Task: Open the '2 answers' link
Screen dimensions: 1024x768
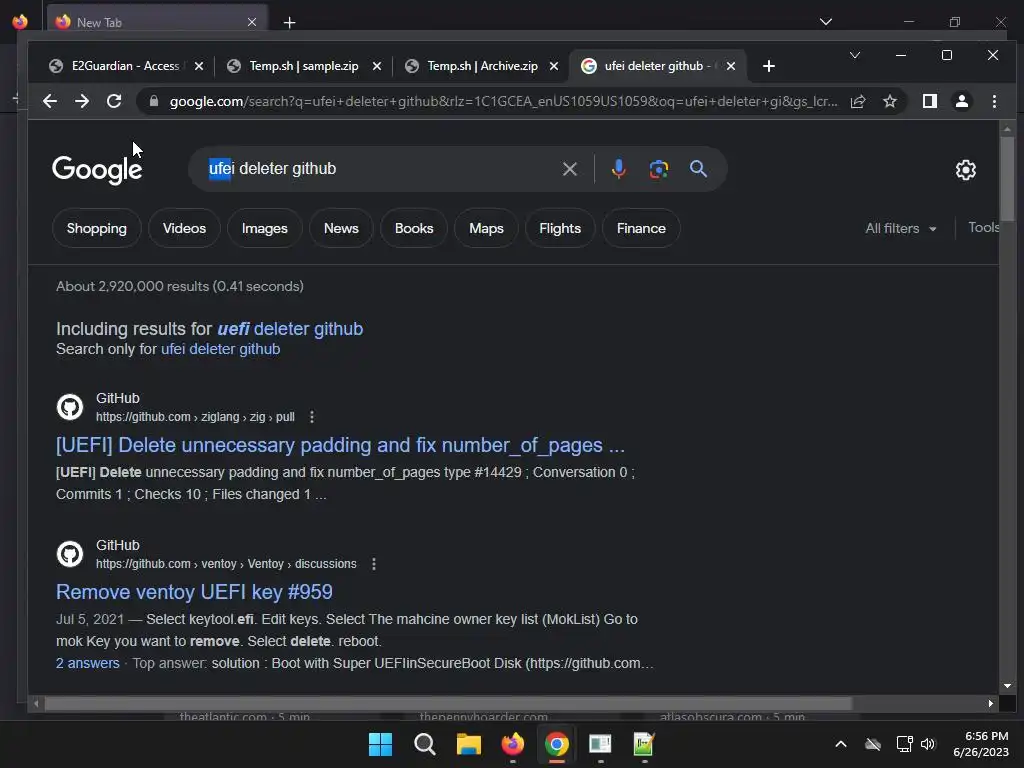Action: (x=88, y=663)
